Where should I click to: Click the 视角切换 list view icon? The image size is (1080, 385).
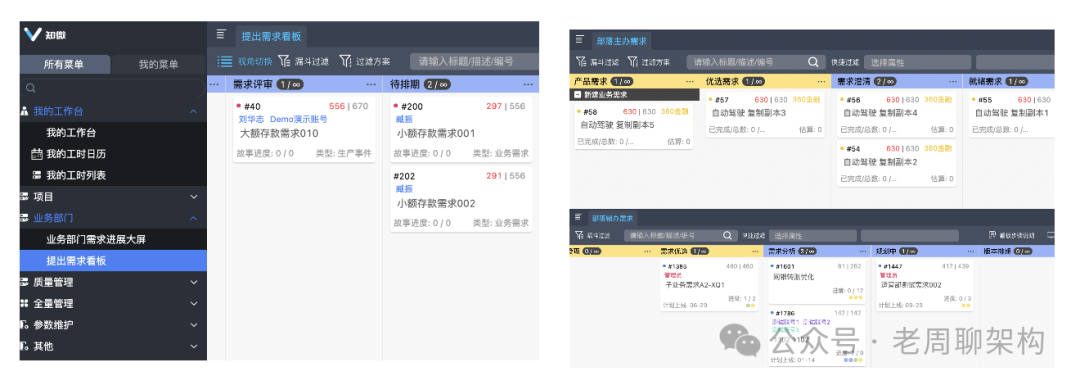pyautogui.click(x=225, y=61)
